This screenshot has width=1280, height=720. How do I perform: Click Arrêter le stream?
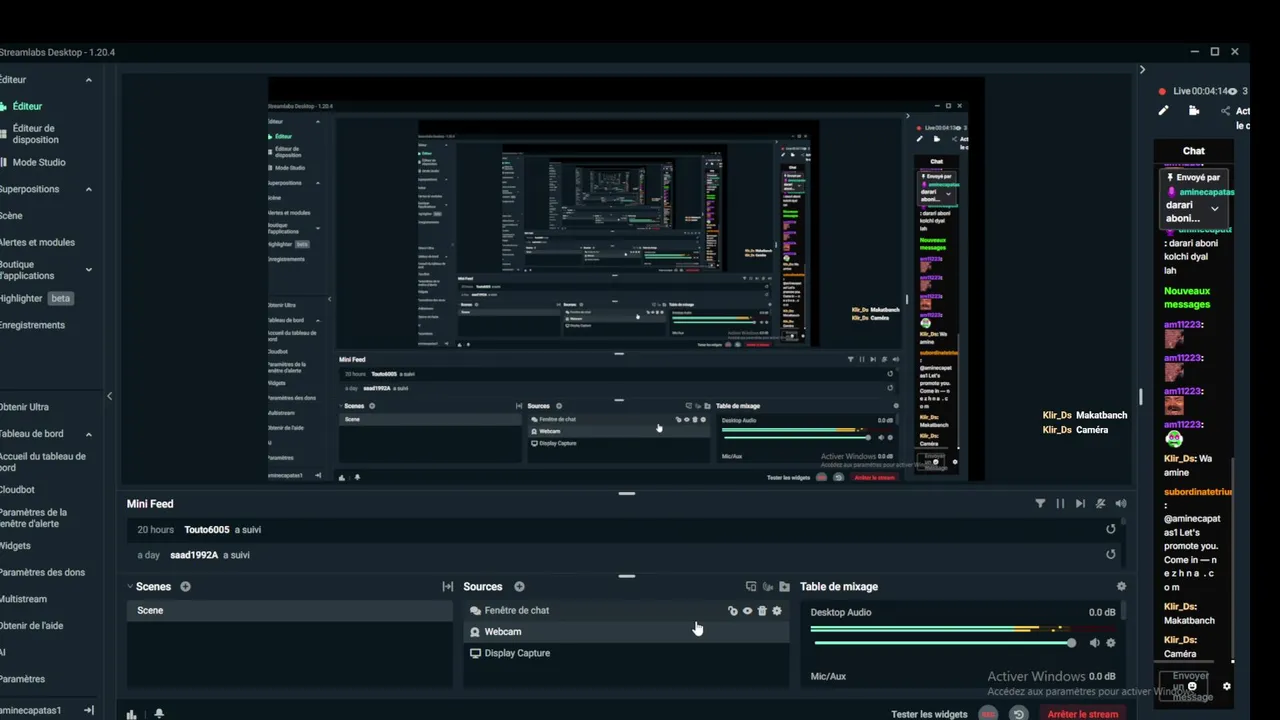click(1082, 714)
